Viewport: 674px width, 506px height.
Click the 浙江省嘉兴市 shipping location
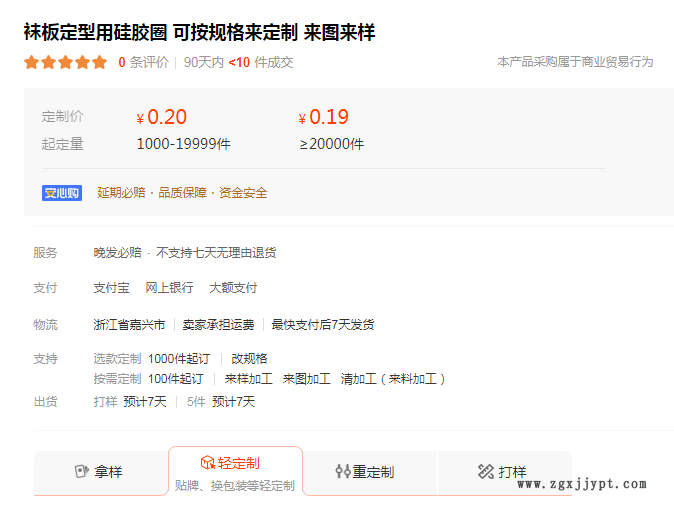click(x=129, y=325)
